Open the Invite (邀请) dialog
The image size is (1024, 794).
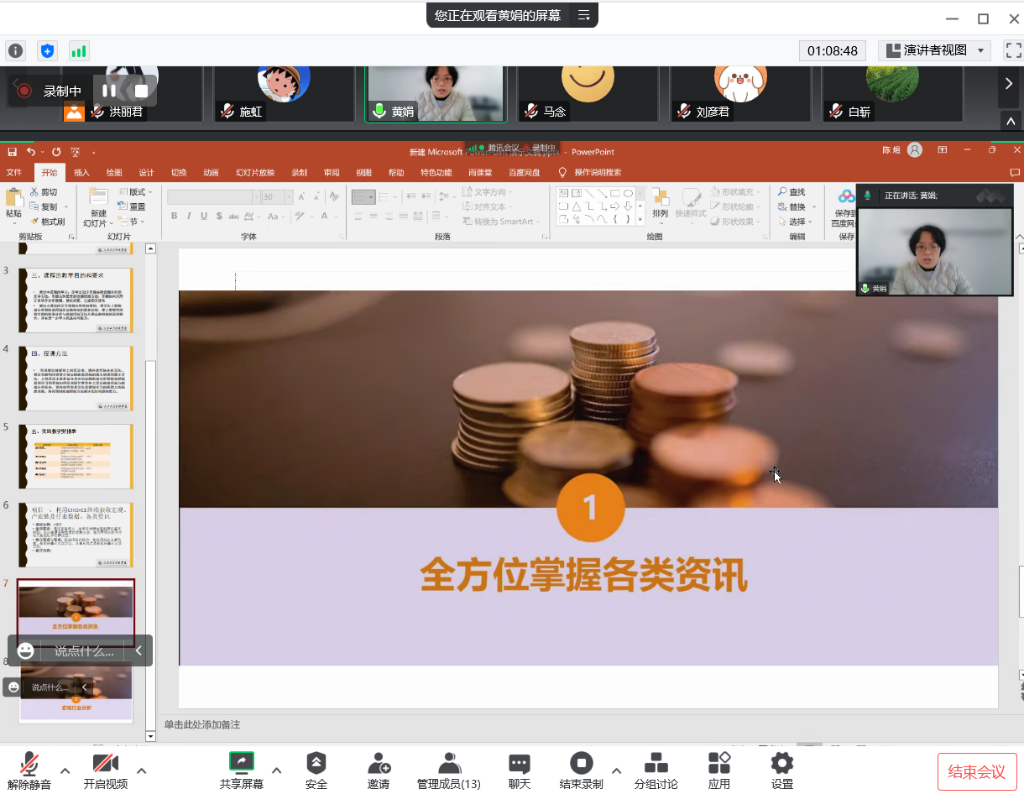378,770
